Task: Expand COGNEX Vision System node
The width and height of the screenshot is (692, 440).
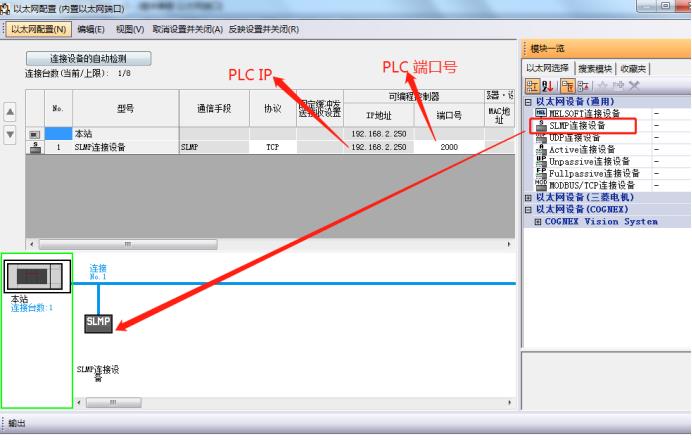Action: (538, 222)
